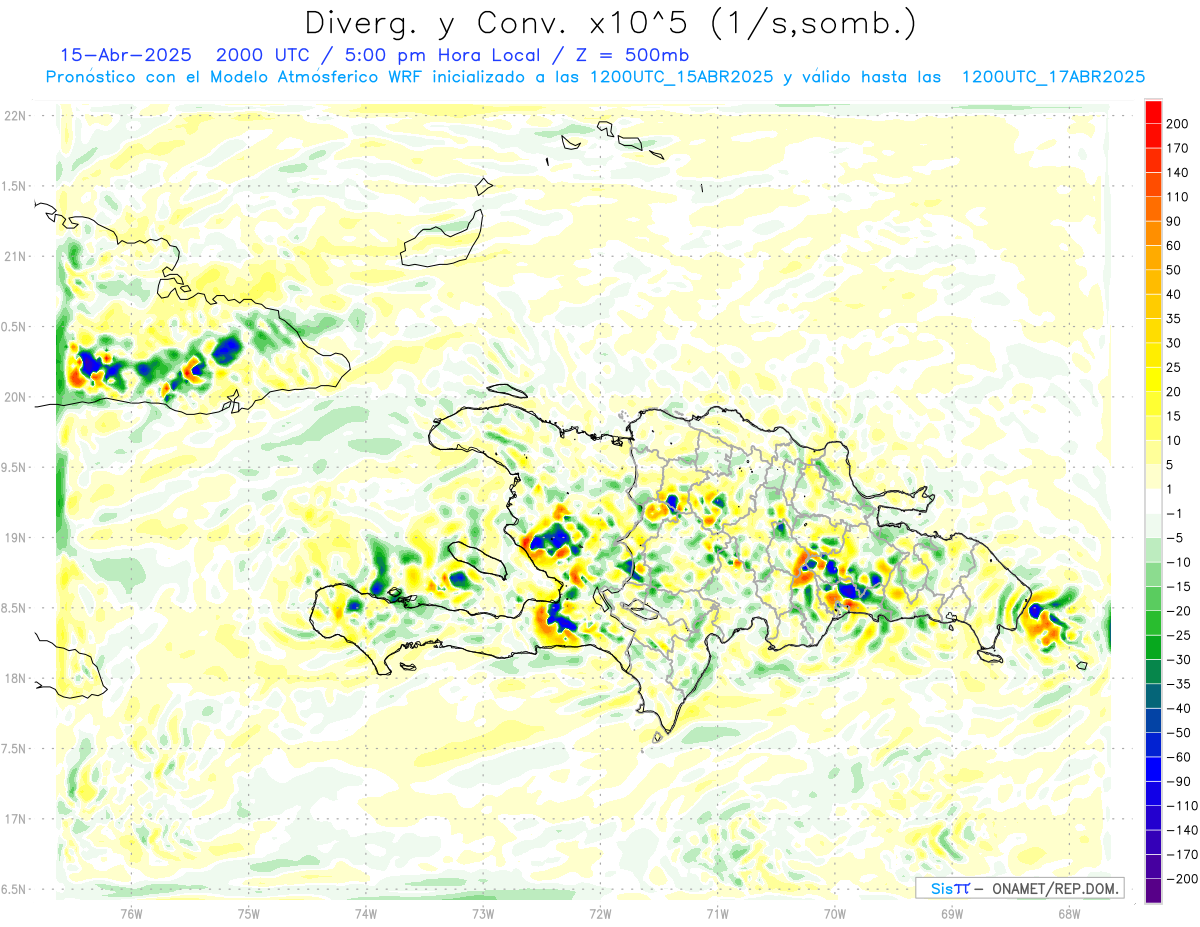1200x927 pixels.
Task: Click the '110' colorbar label
Action: point(1177,197)
